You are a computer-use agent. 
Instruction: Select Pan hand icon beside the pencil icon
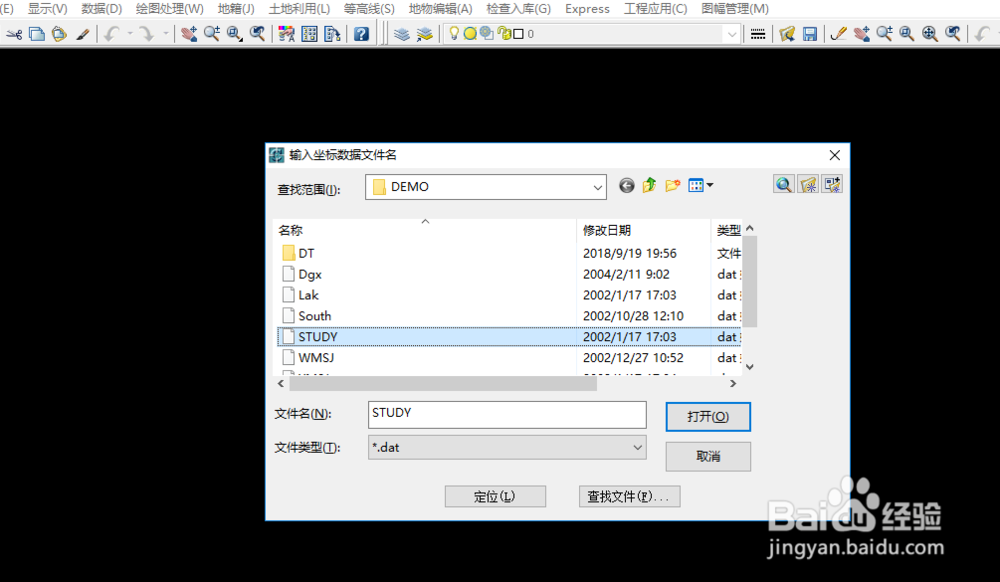[x=862, y=34]
